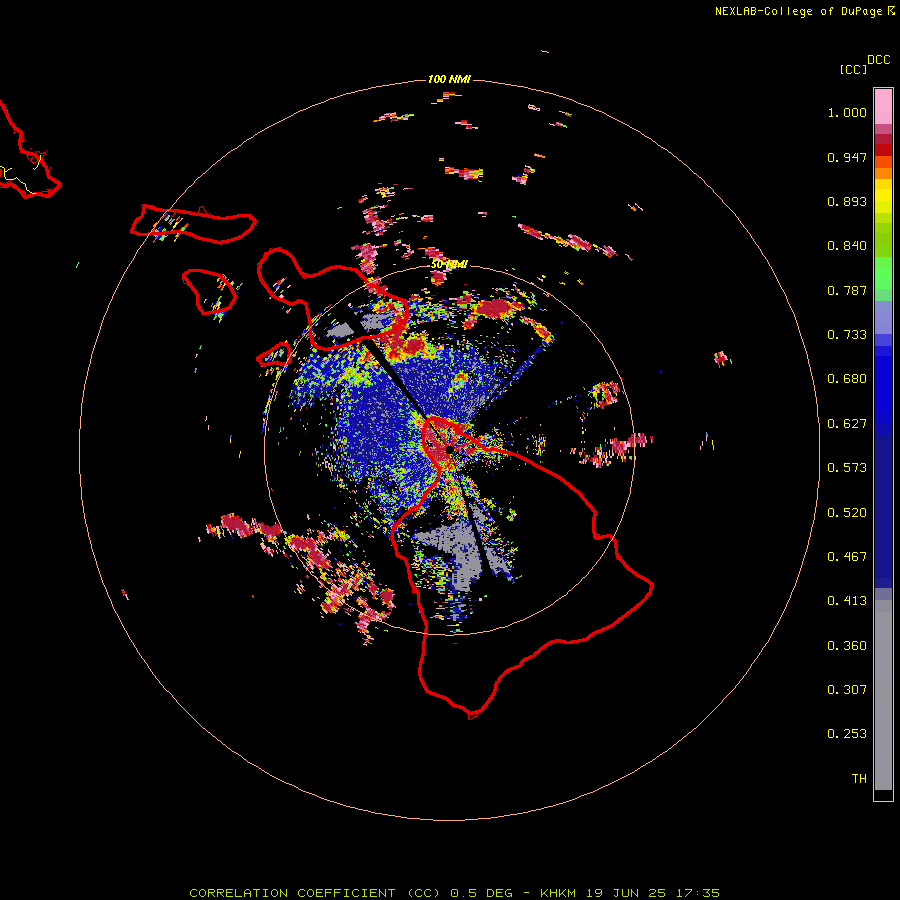Screen dimensions: 900x900
Task: Click the 0.573 legend value
Action: coord(847,468)
